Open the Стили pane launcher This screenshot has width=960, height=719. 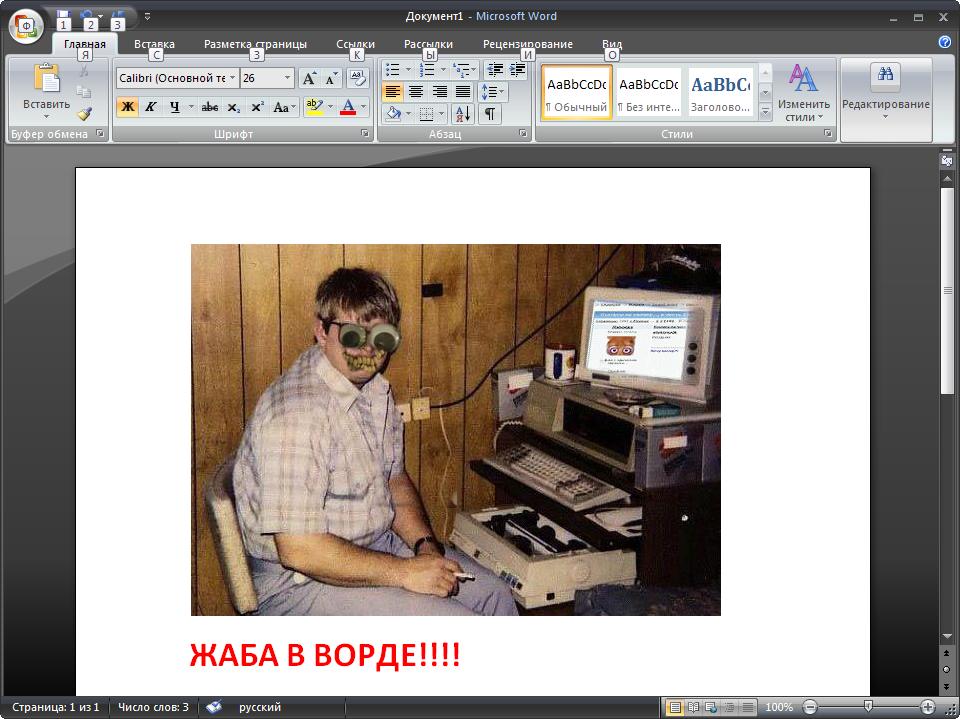click(x=828, y=133)
